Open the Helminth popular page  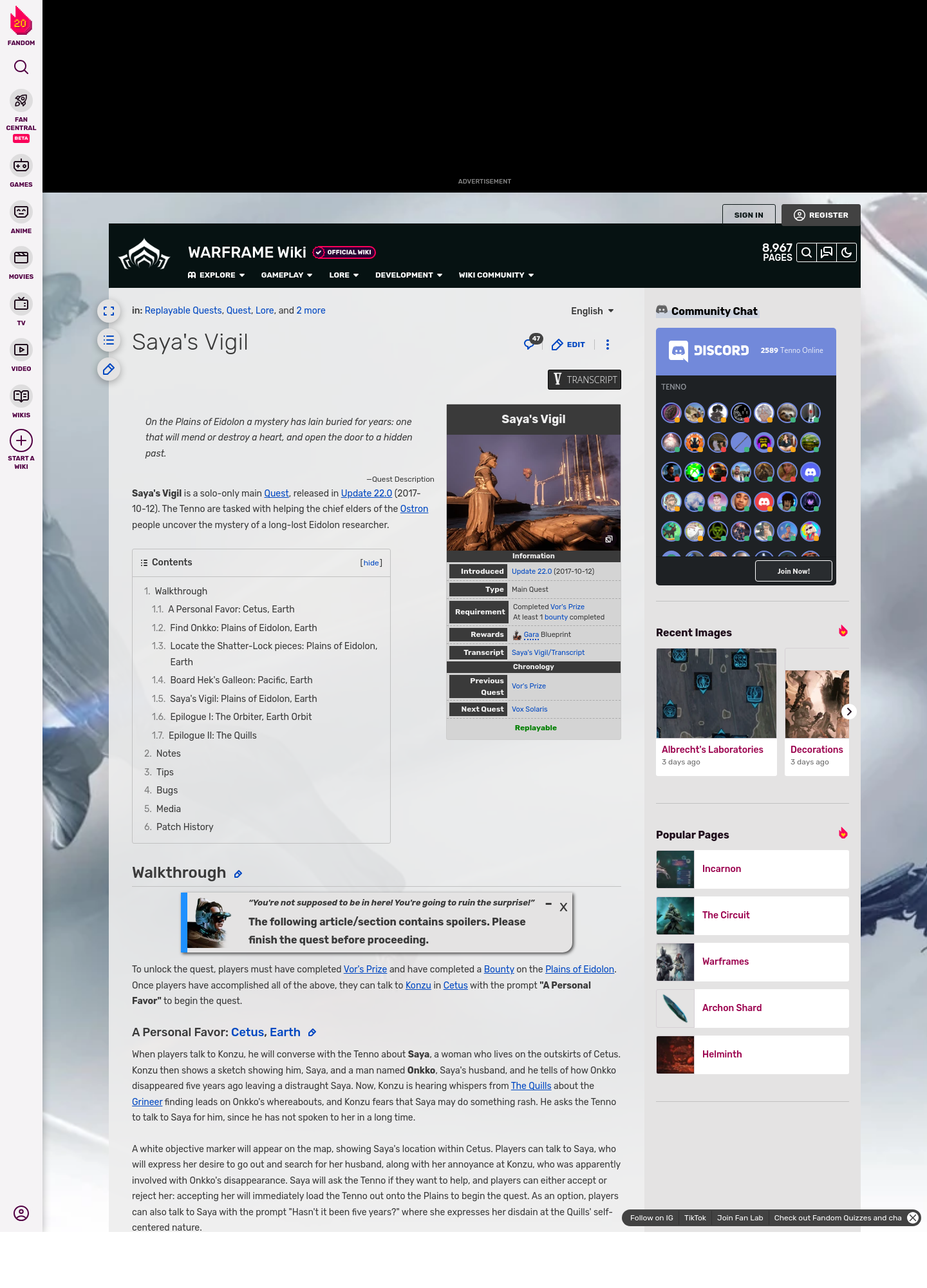[753, 1055]
